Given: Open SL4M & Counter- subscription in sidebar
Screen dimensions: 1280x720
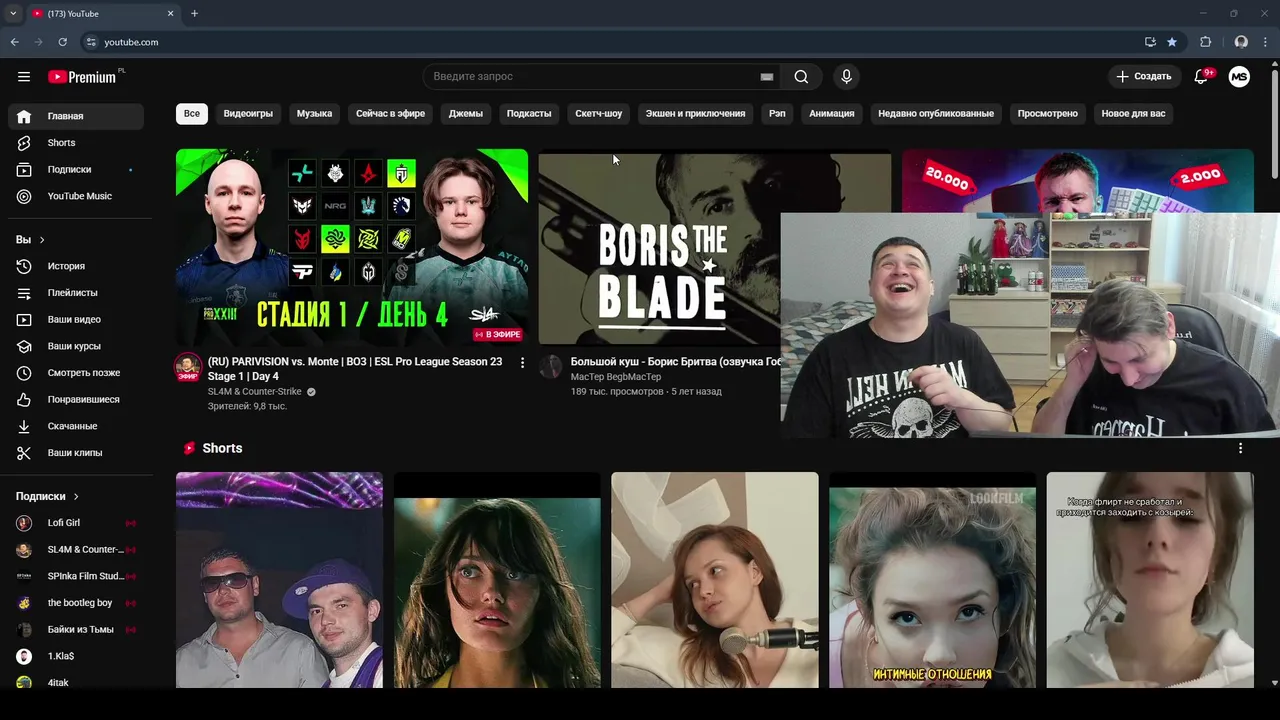Looking at the screenshot, I should coord(76,550).
